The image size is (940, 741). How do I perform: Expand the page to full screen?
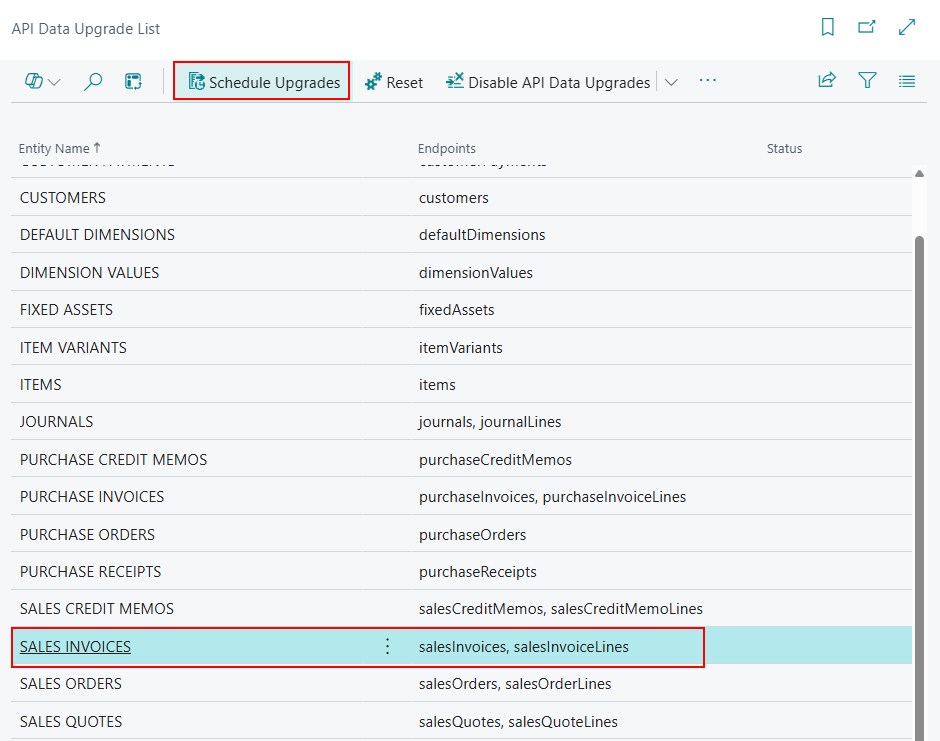906,28
